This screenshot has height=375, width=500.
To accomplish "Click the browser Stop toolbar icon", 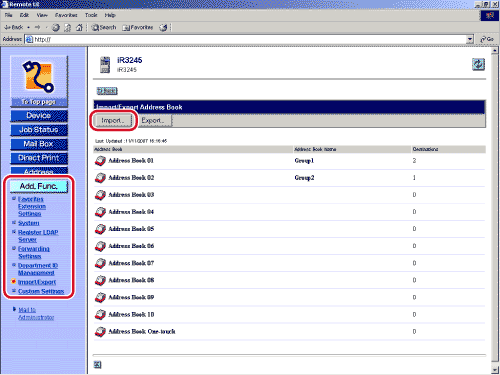I will pyautogui.click(x=56, y=27).
